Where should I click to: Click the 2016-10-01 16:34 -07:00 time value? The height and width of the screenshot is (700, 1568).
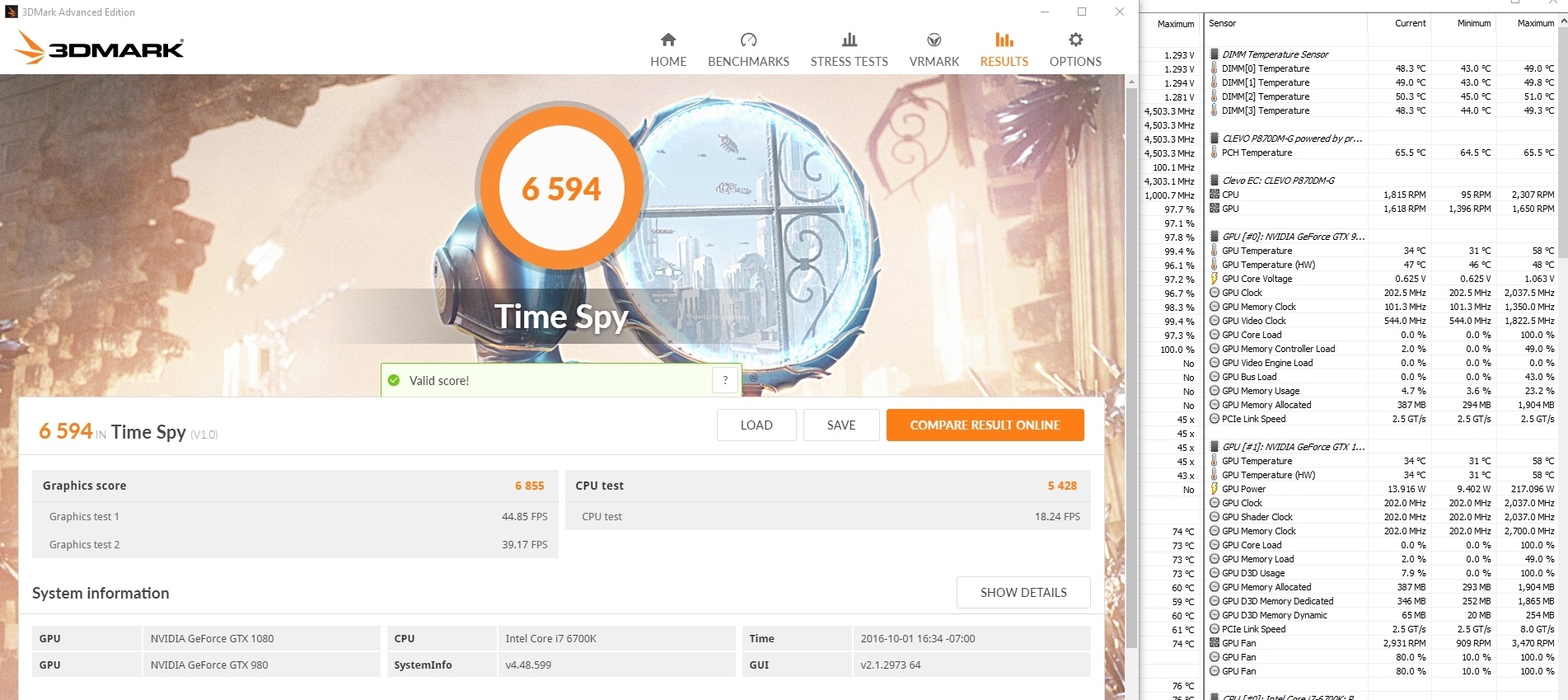click(918, 638)
